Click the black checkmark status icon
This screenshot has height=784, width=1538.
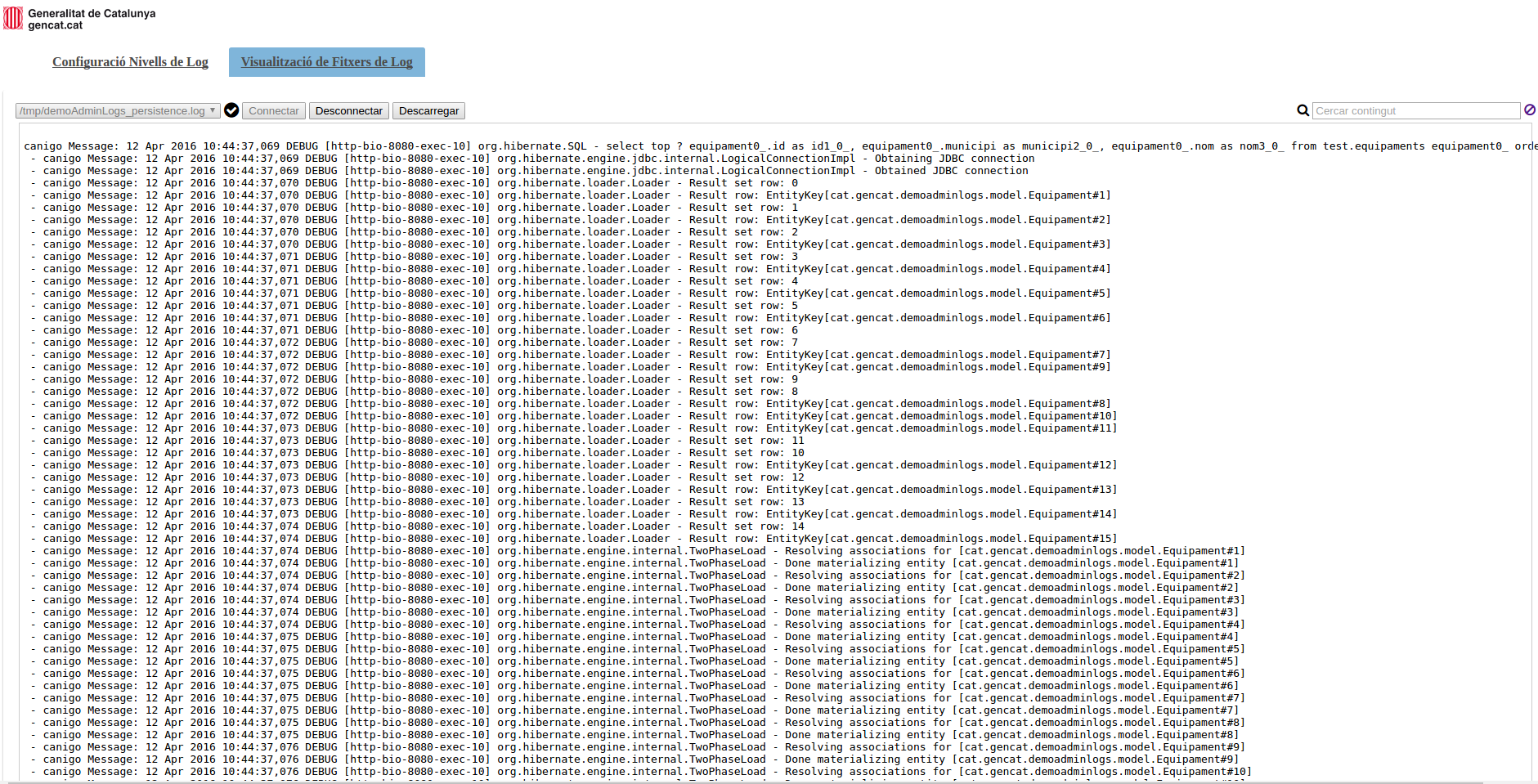[231, 110]
